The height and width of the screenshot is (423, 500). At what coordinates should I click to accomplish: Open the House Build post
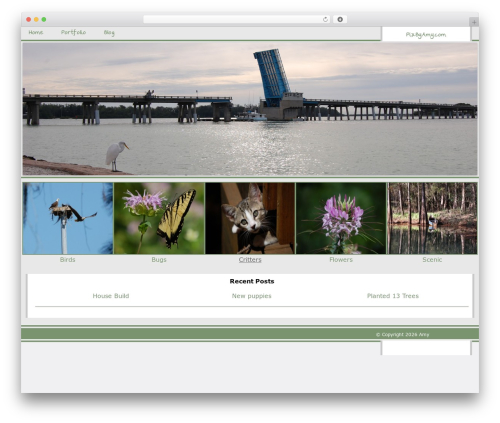click(x=111, y=296)
